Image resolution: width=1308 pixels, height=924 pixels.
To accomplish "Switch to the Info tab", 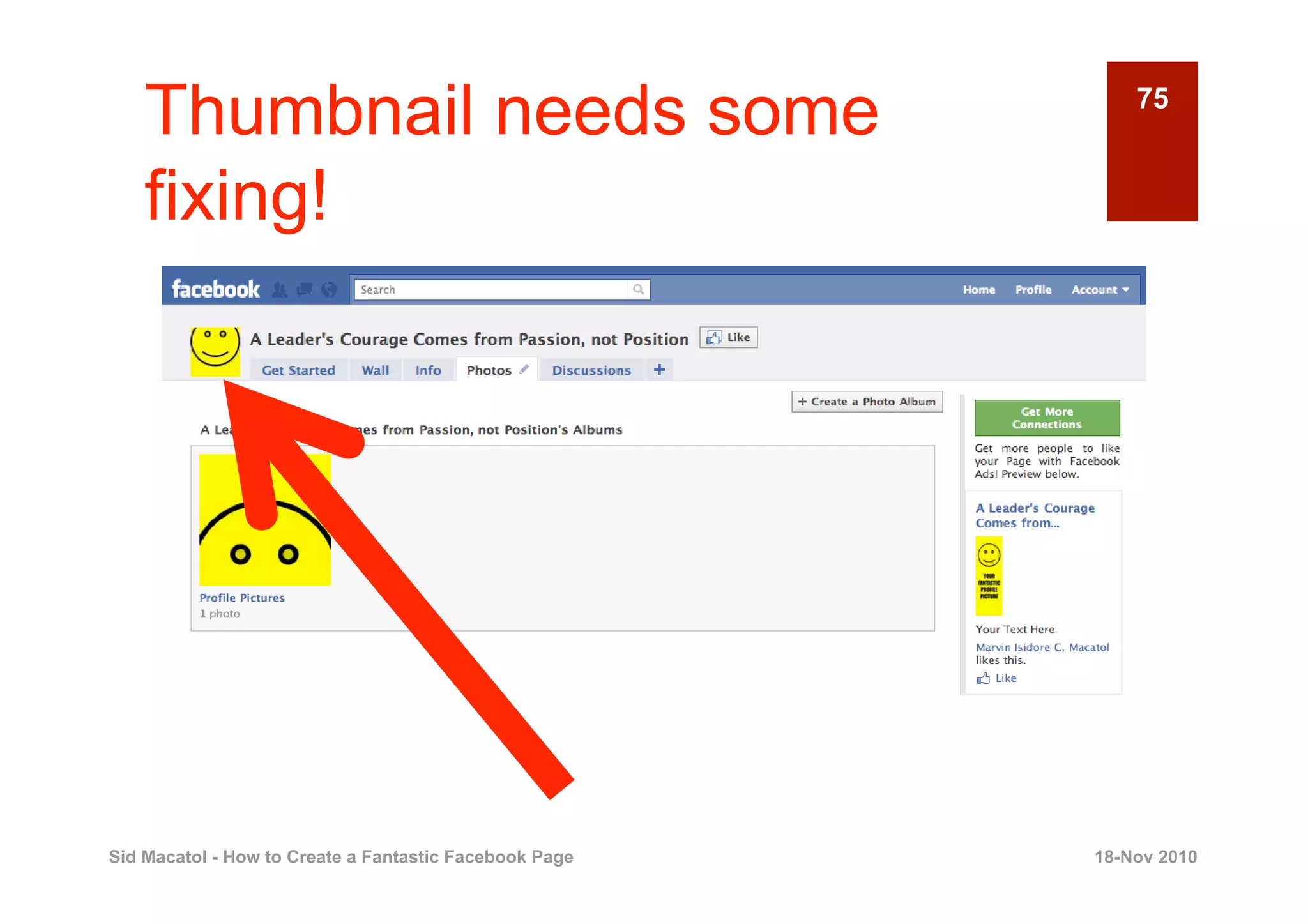I will pyautogui.click(x=429, y=370).
